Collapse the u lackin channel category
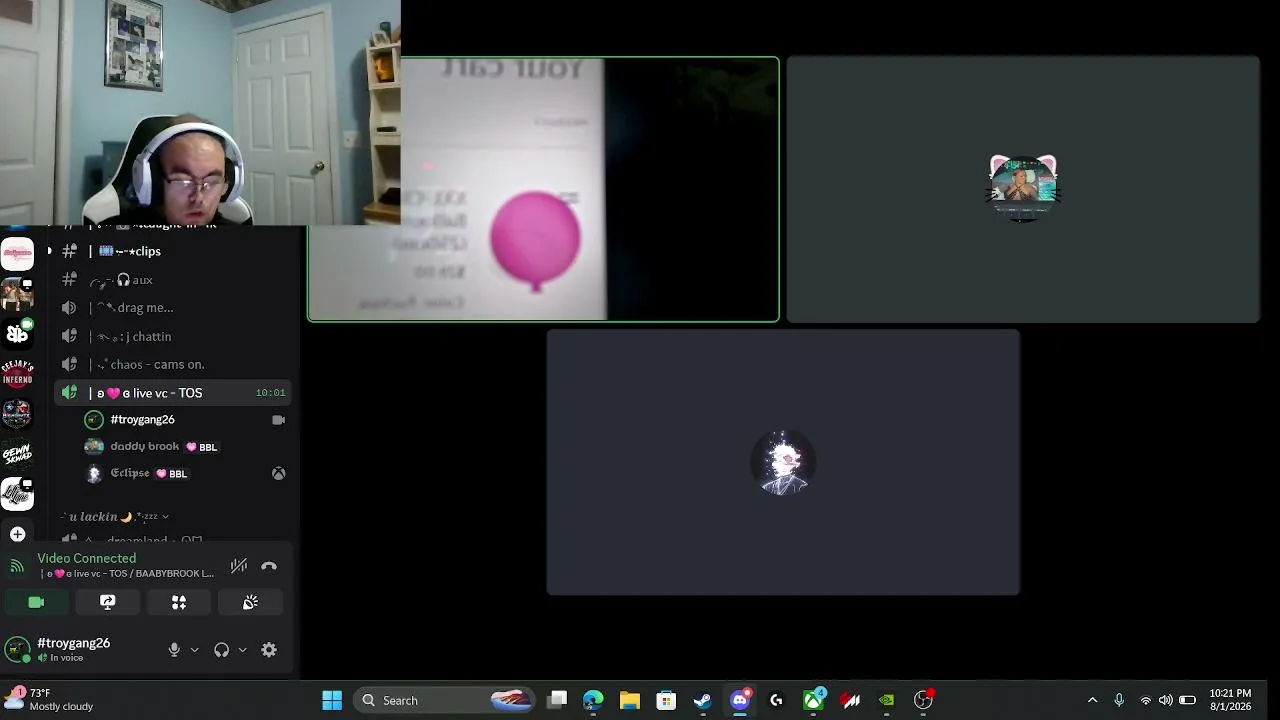This screenshot has width=1280, height=720. (x=114, y=516)
